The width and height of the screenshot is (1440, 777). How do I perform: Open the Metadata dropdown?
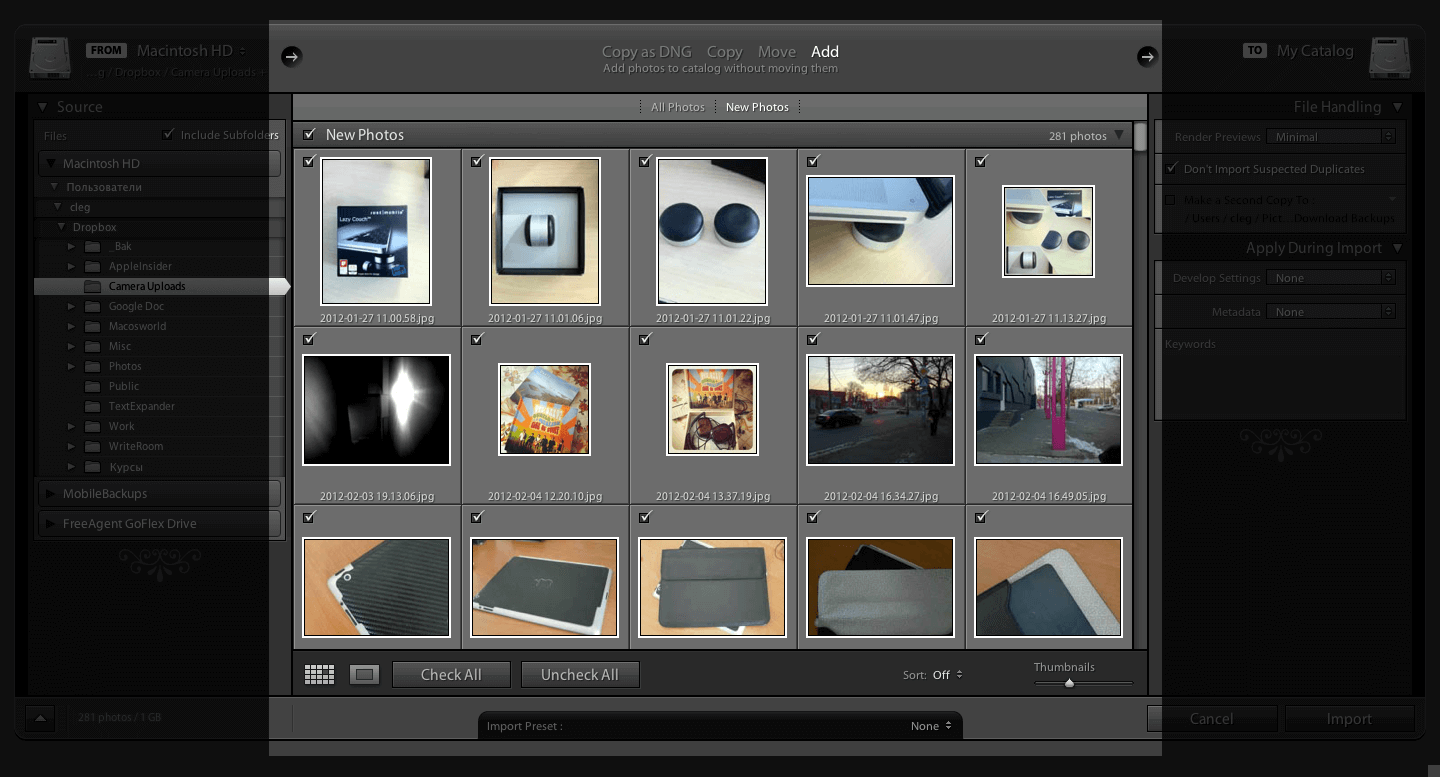pos(1330,312)
